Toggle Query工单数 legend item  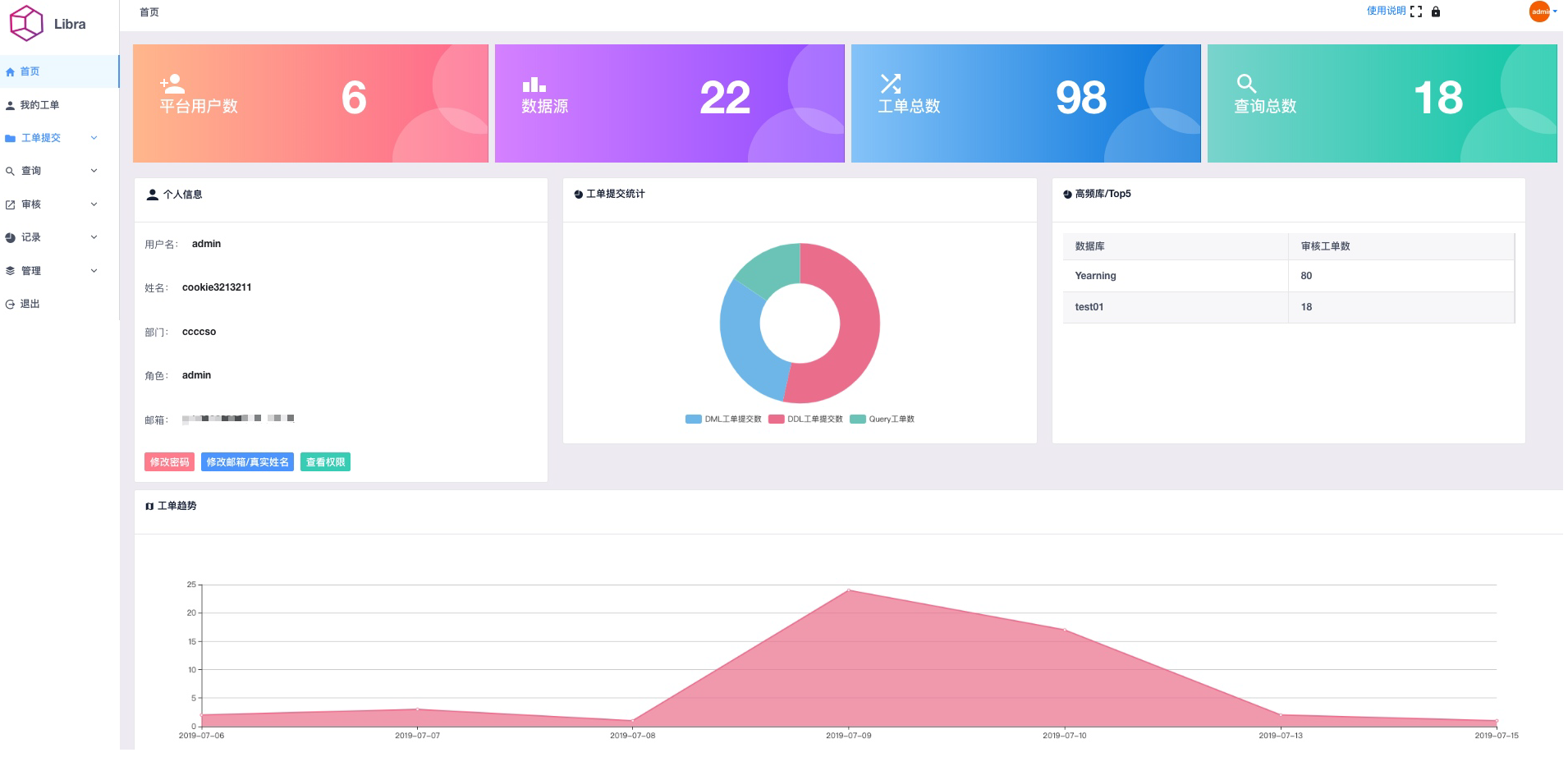pyautogui.click(x=883, y=420)
